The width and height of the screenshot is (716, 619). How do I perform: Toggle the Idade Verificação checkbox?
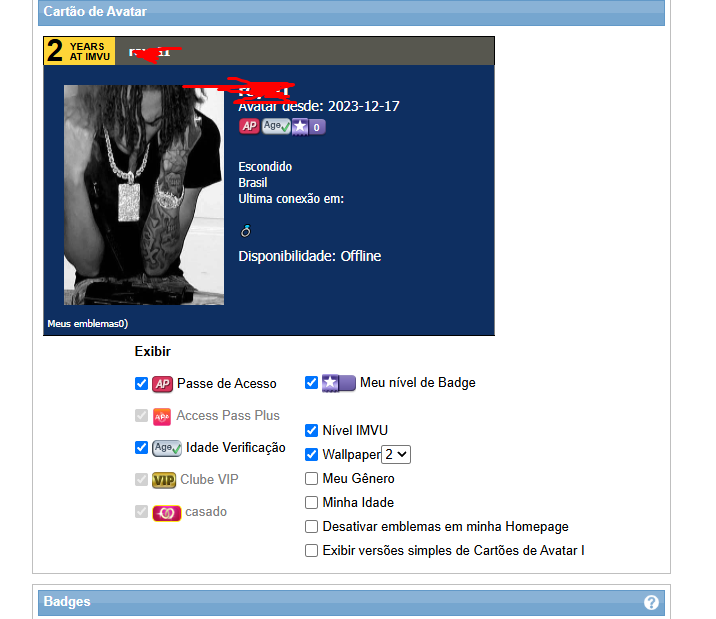point(141,447)
